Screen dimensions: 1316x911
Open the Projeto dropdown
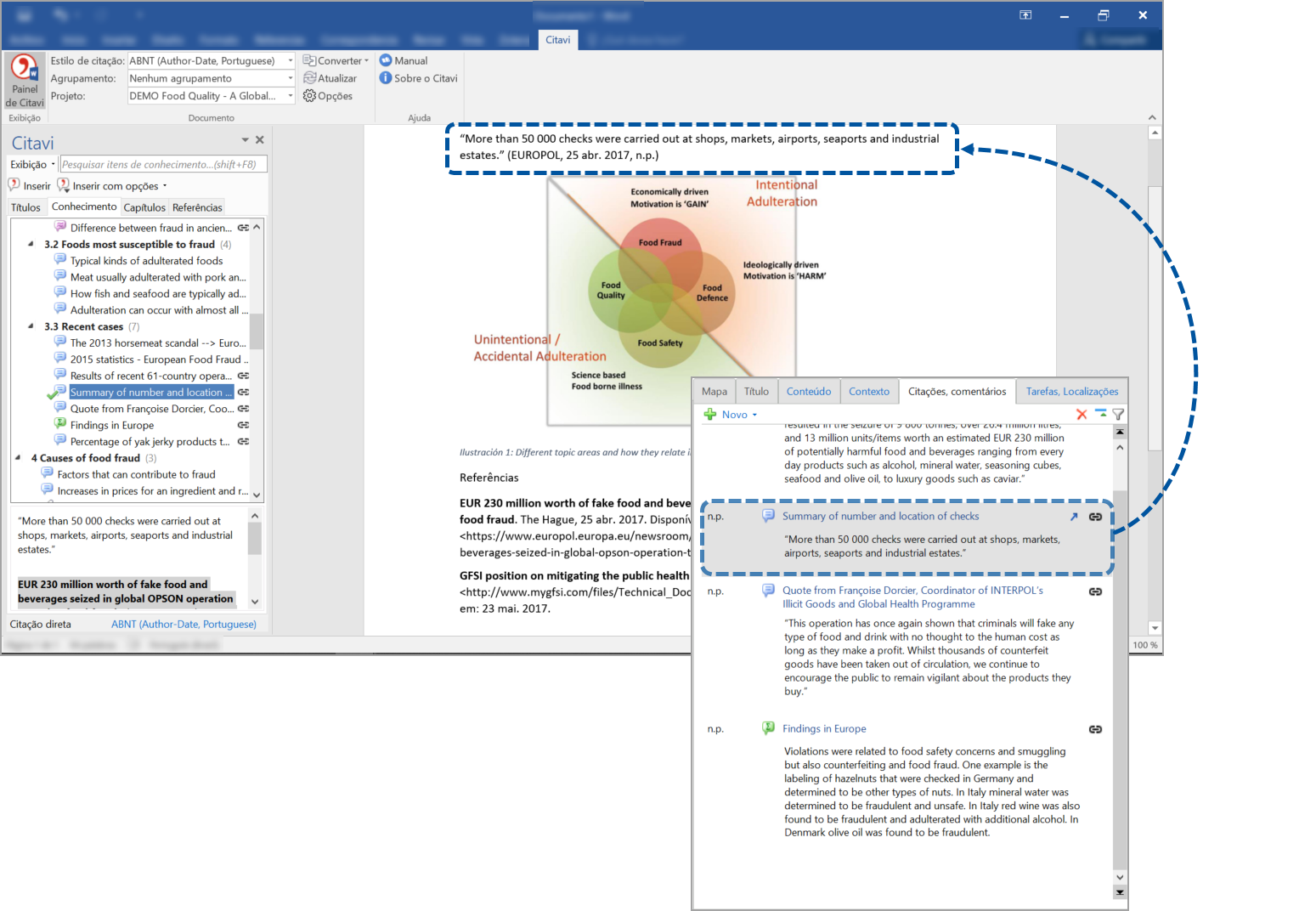pyautogui.click(x=291, y=96)
